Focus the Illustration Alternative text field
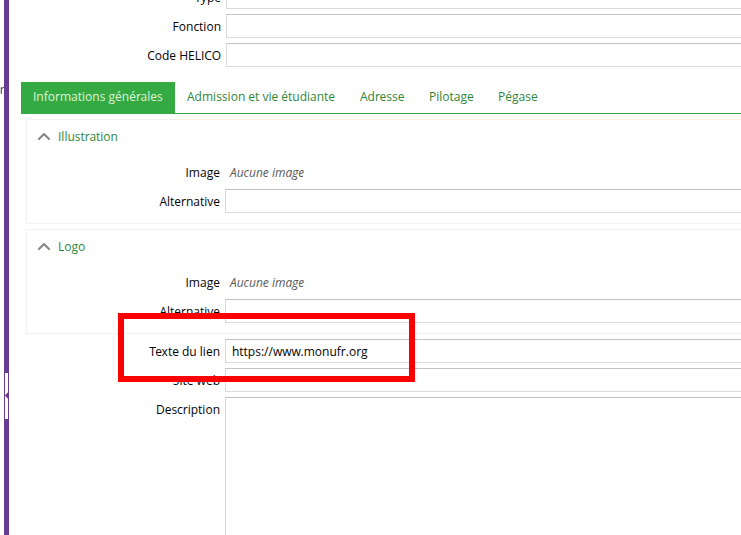 (482, 202)
